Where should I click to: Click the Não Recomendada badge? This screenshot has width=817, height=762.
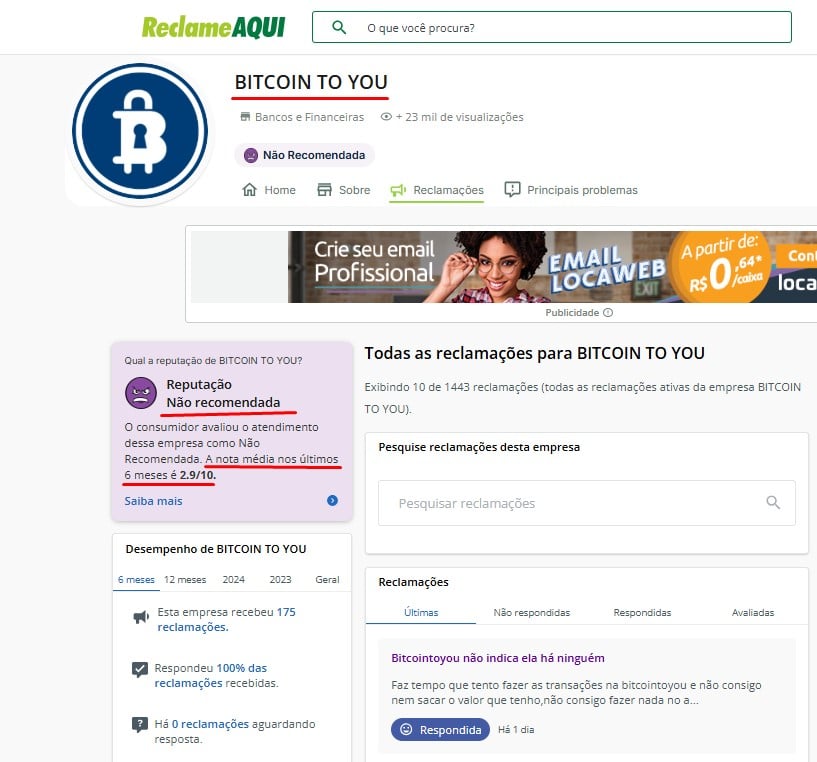pos(304,155)
